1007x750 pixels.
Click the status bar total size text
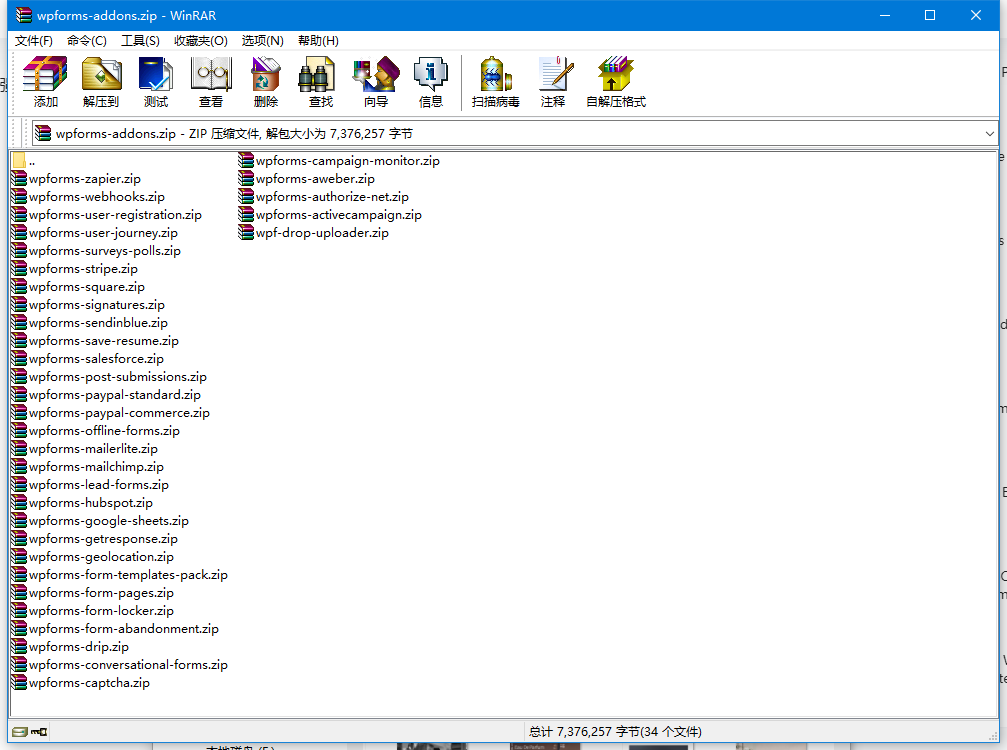615,731
